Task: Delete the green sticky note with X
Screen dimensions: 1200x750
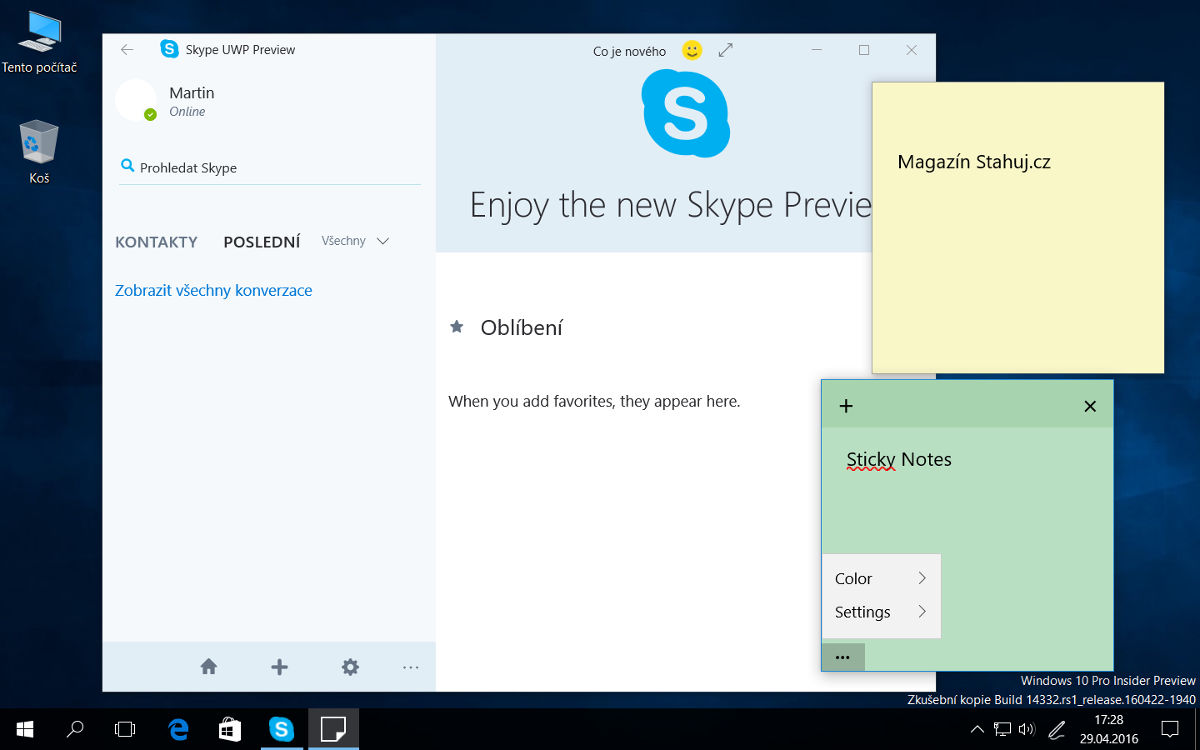Action: click(1090, 405)
